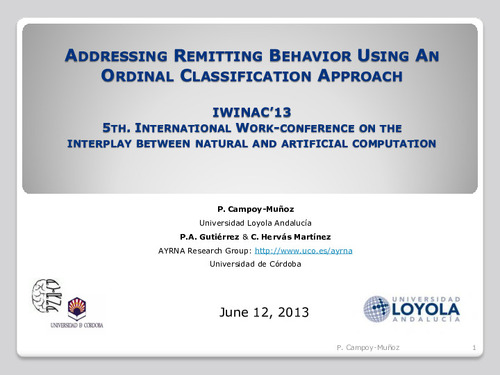Image resolution: width=500 pixels, height=375 pixels.
Task: Click "P.A. Gutiérrez & C. Hervás Martínez"
Action: 255,237
